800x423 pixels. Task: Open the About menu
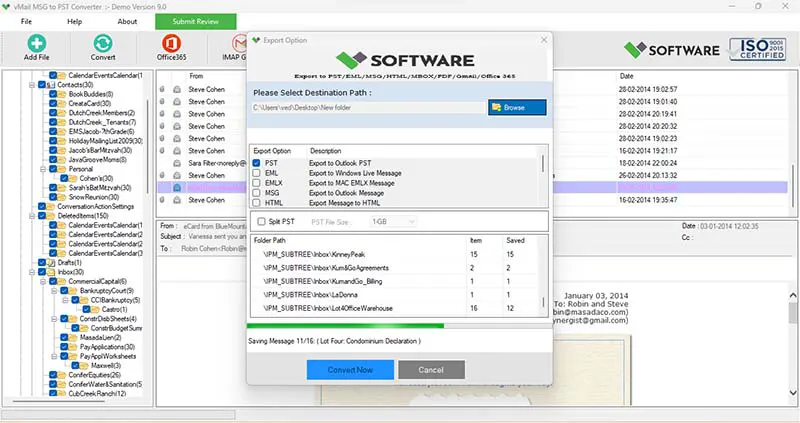(x=127, y=21)
